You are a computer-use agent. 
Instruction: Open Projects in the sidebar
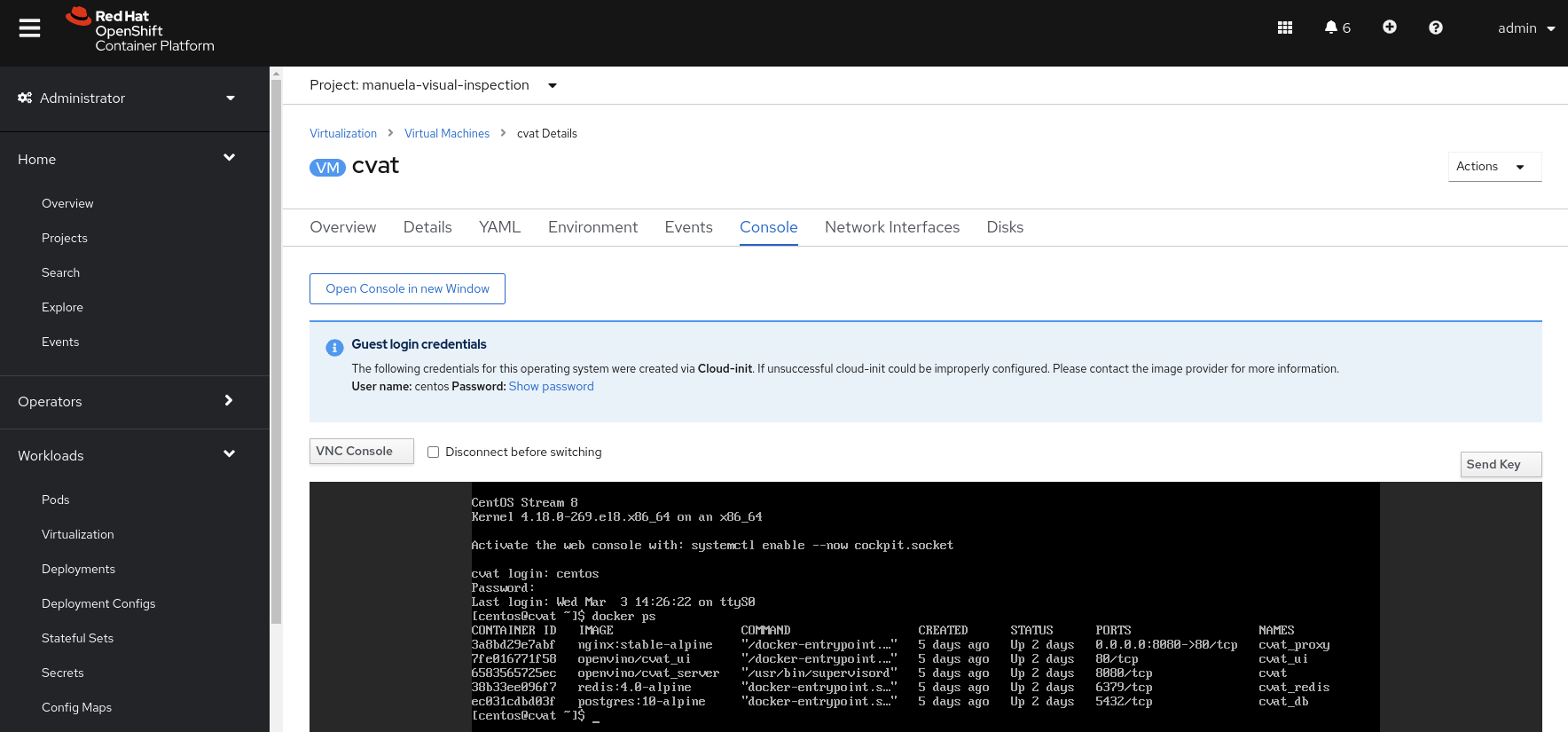[x=65, y=238]
